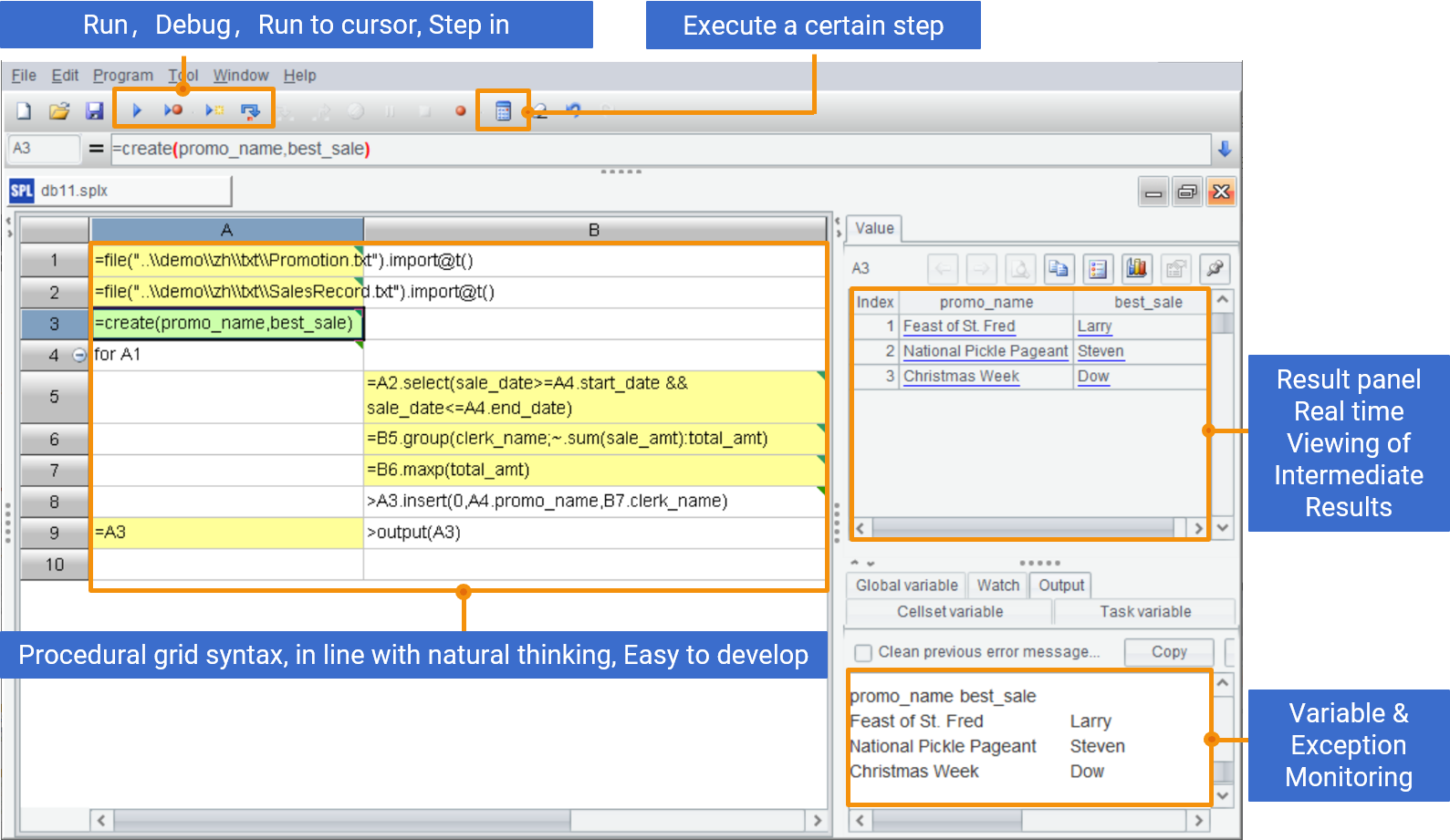The image size is (1450, 840).
Task: Click the bar chart icon in Value panel
Action: point(1137,269)
